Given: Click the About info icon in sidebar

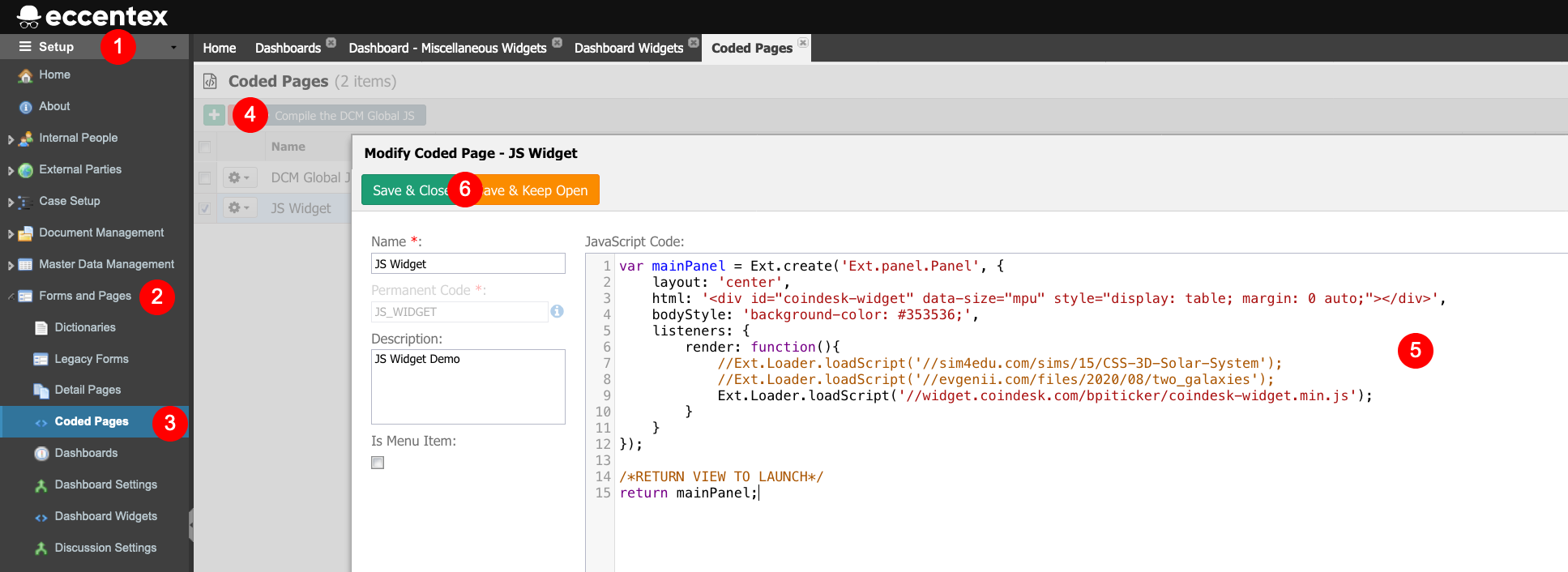Looking at the screenshot, I should [25, 107].
